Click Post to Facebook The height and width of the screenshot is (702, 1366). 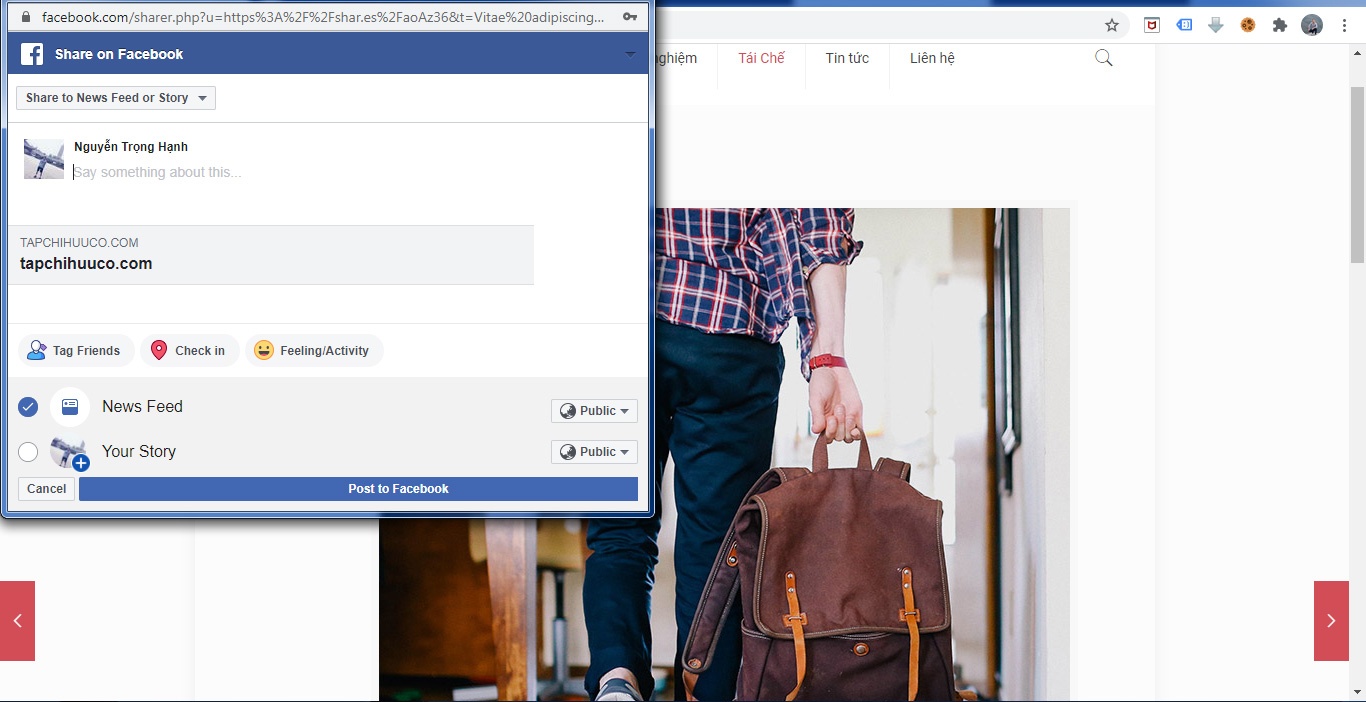click(x=358, y=489)
